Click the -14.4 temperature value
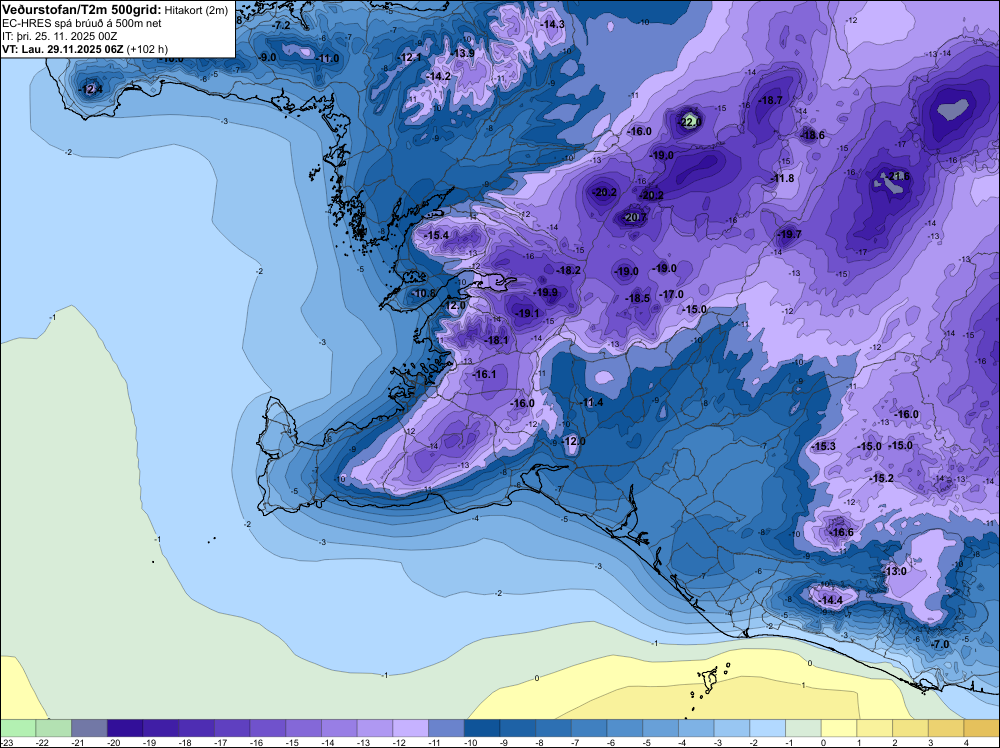This screenshot has height=748, width=1000. click(x=830, y=600)
